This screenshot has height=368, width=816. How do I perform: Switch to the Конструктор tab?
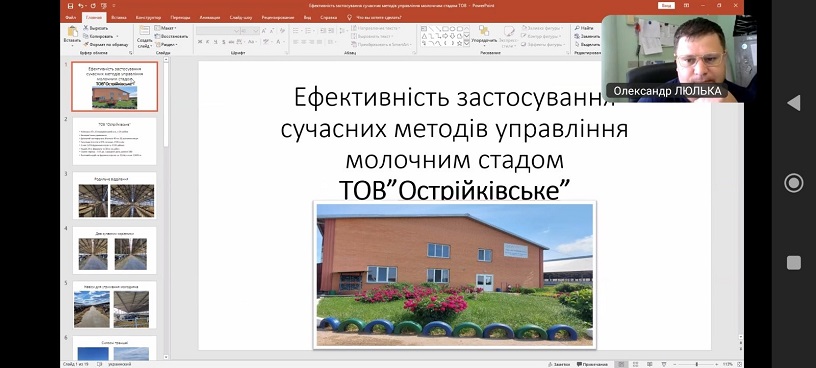point(148,17)
